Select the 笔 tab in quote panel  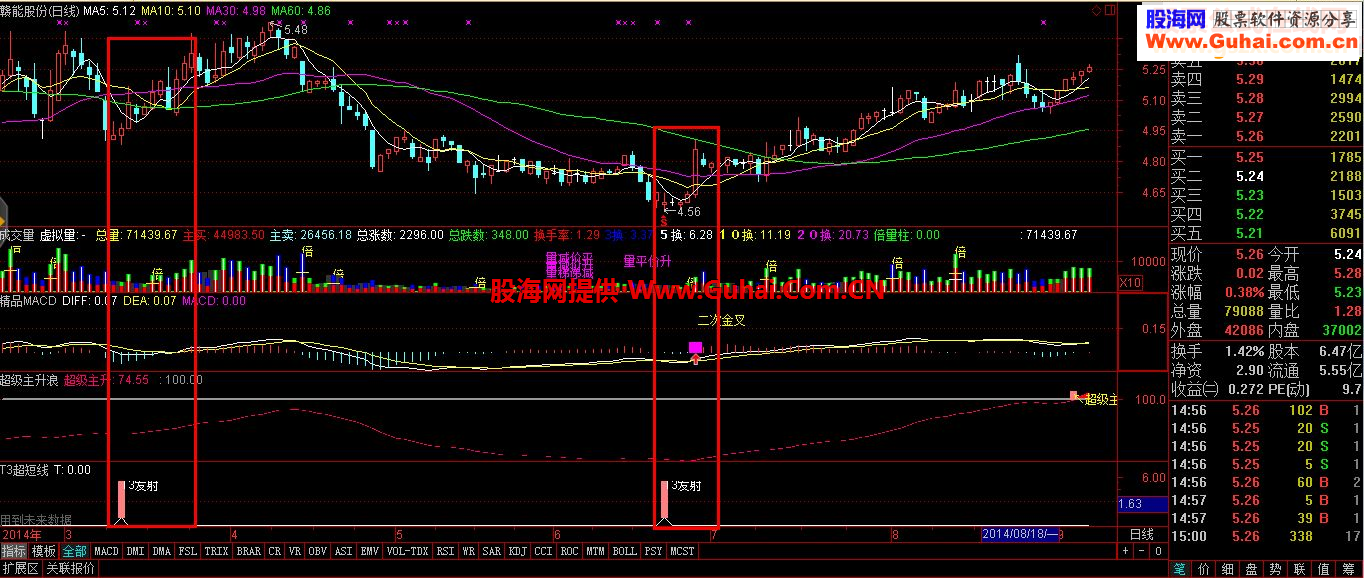click(x=1180, y=569)
